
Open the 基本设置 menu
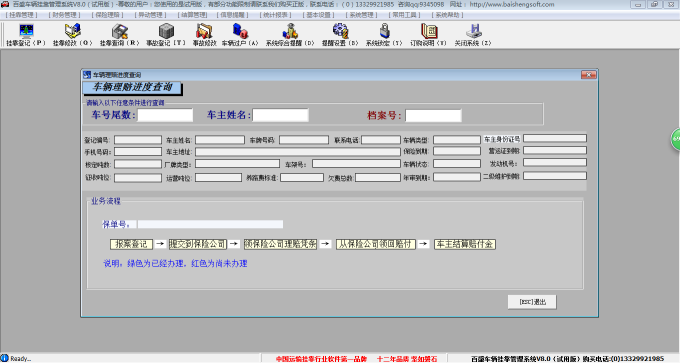click(x=318, y=15)
